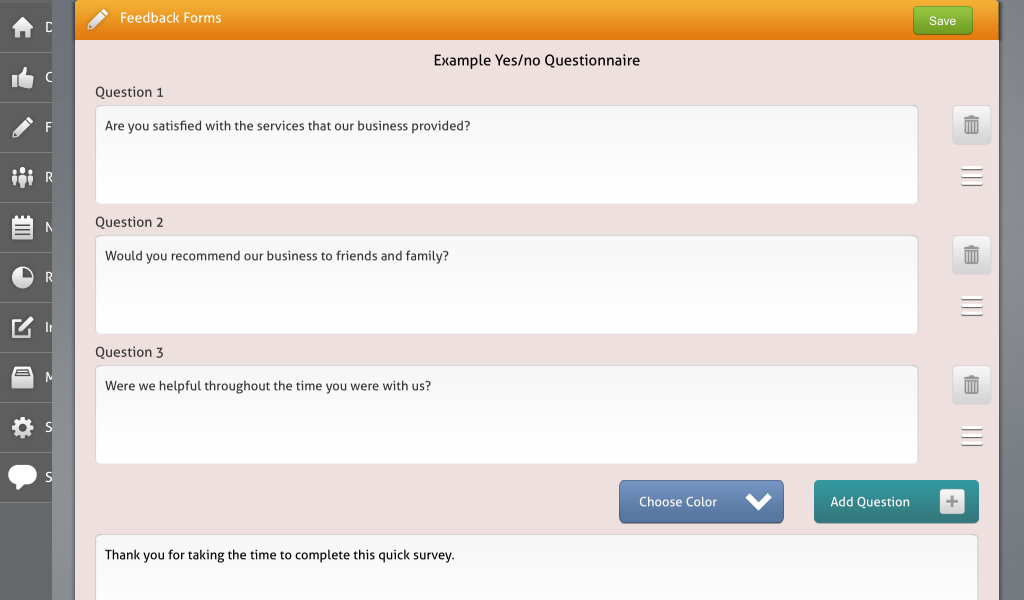This screenshot has height=600, width=1024.
Task: Open the pie chart icon in the sidebar
Action: coord(22,277)
